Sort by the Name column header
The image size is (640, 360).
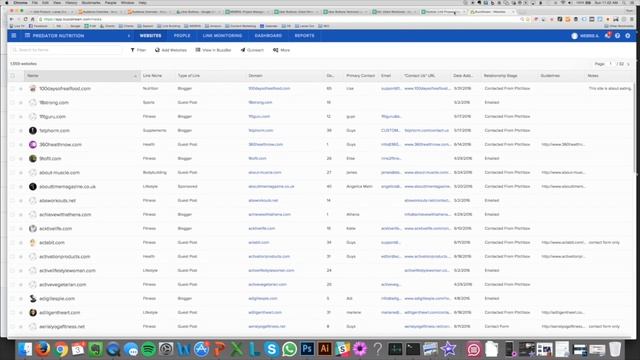[x=81, y=76]
